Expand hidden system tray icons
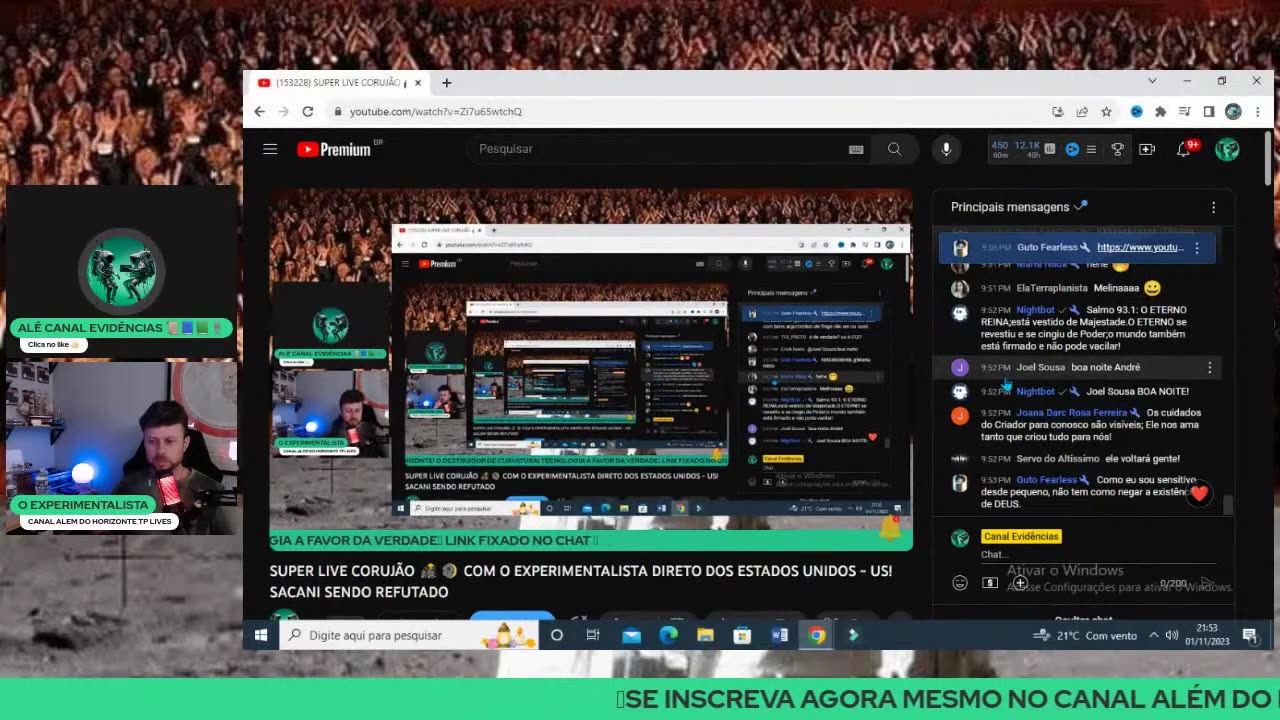 pos(1153,635)
